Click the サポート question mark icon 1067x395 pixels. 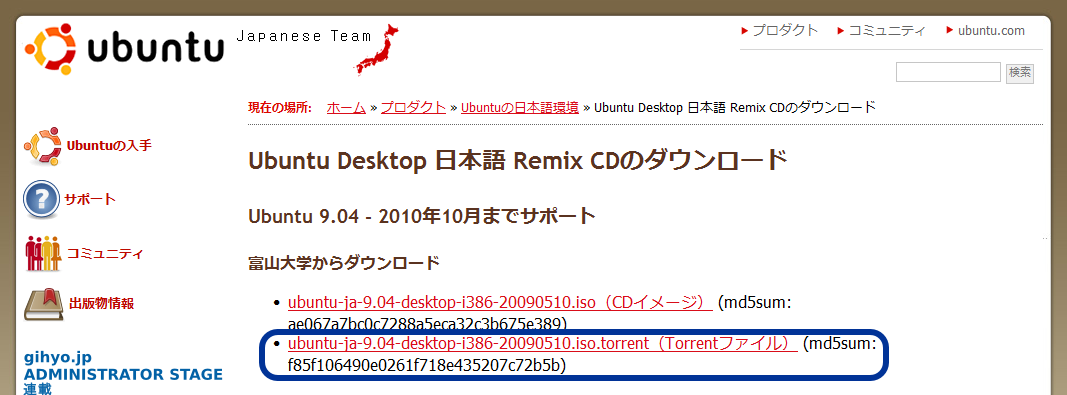coord(41,199)
